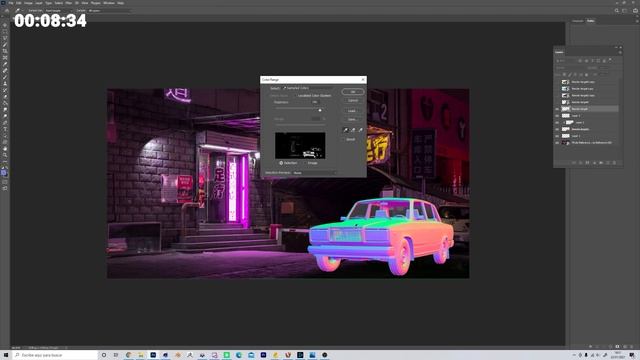Click the Lock all layers icon

point(587,75)
